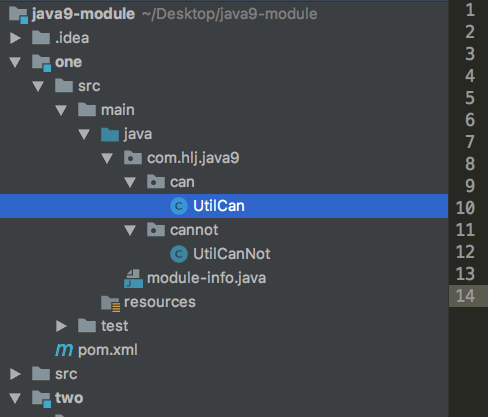488x417 pixels.
Task: Collapse the cannot package arrow
Action: (130, 230)
